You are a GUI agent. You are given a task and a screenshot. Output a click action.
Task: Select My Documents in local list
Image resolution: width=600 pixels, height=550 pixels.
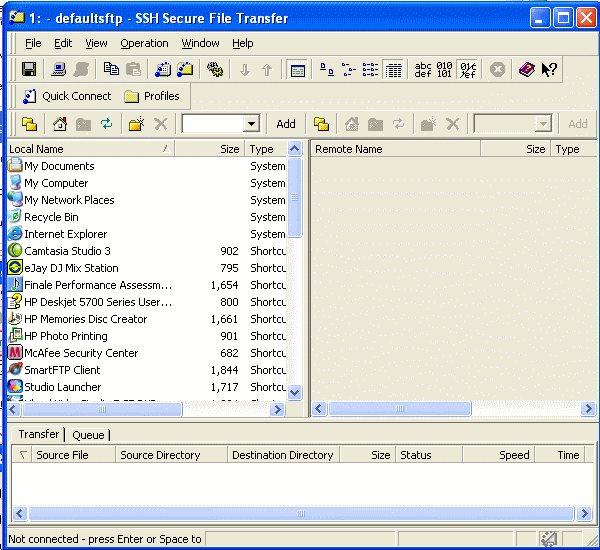point(59,166)
